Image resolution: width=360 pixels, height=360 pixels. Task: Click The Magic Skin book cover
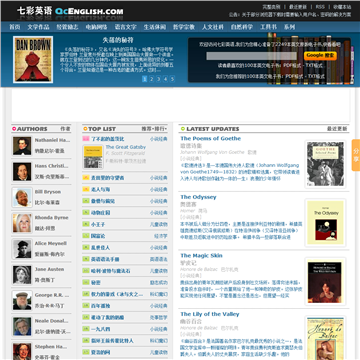pyautogui.click(x=325, y=281)
